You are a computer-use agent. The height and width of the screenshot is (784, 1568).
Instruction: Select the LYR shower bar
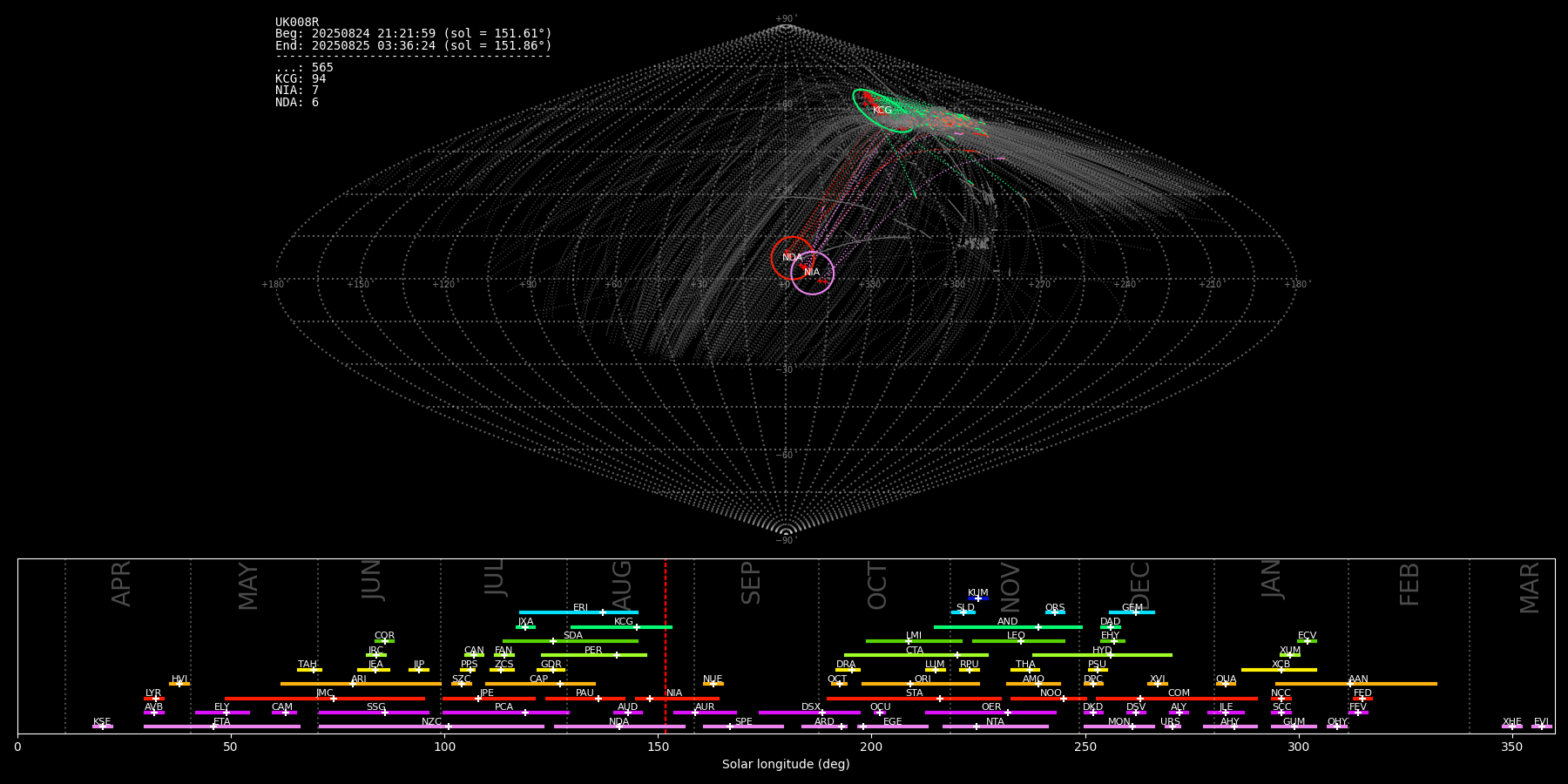[154, 698]
